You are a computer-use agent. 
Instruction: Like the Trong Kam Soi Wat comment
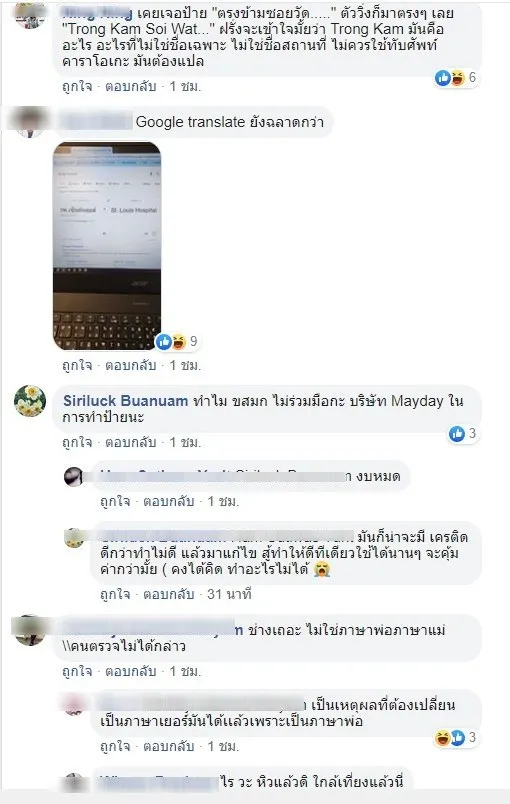pyautogui.click(x=77, y=87)
